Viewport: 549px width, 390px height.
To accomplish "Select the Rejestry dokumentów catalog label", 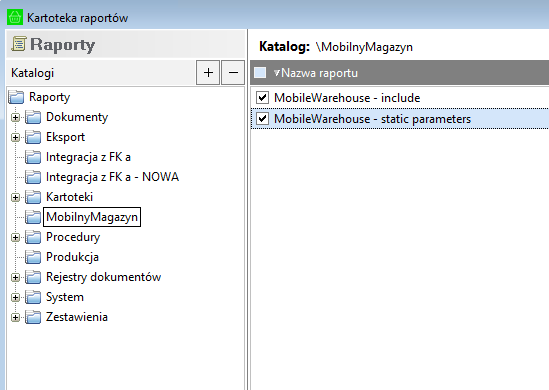I will pyautogui.click(x=104, y=277).
